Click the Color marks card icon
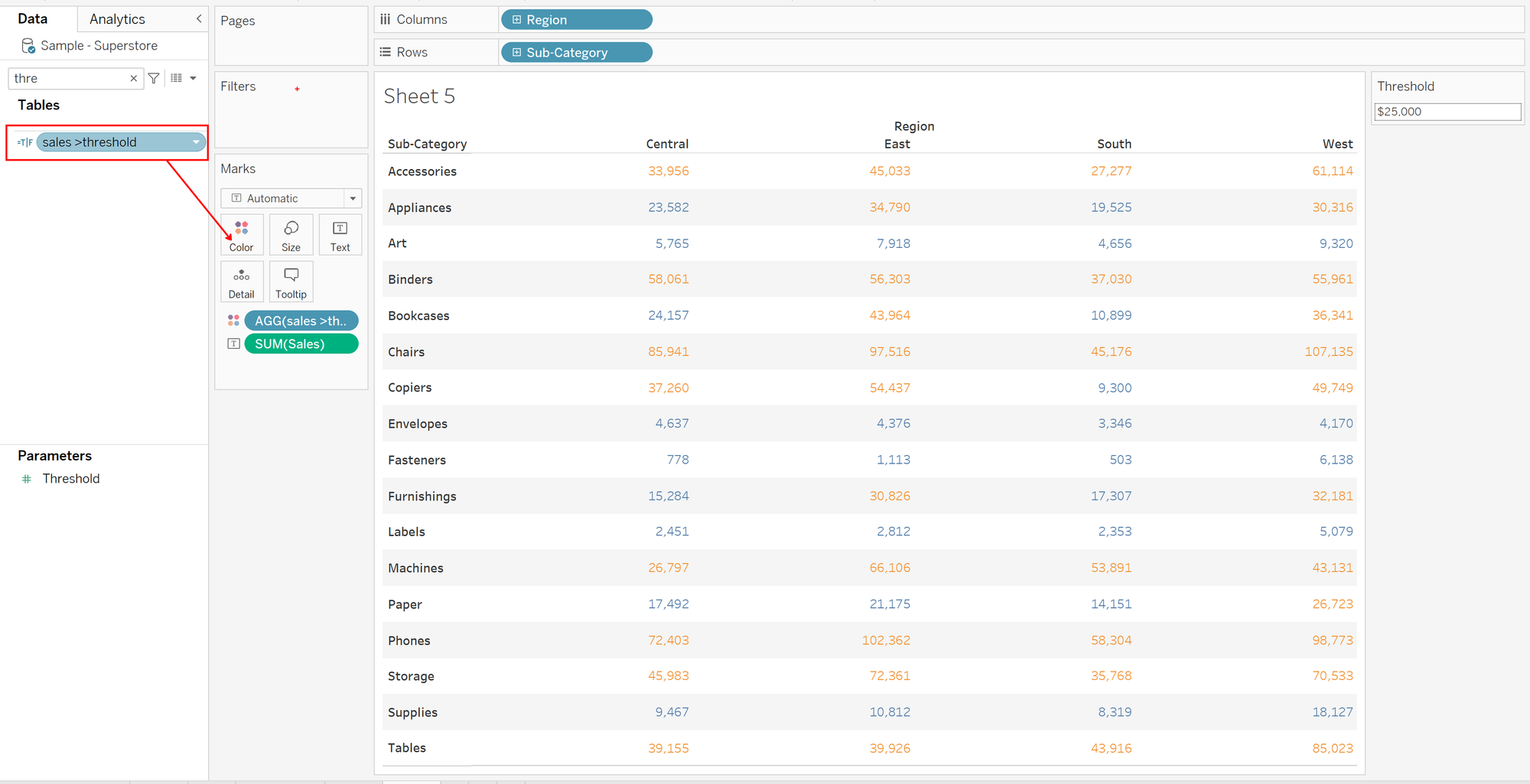 click(x=242, y=234)
